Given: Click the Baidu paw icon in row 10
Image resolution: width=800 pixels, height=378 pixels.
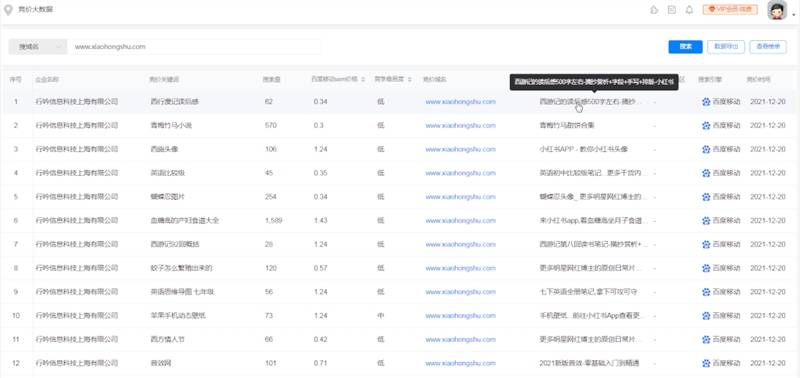Looking at the screenshot, I should (x=706, y=316).
